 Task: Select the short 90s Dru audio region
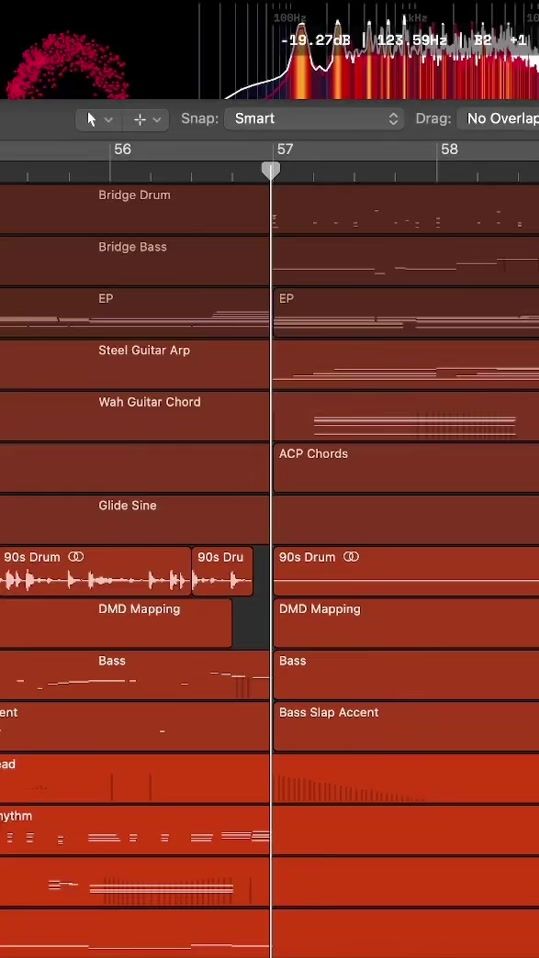point(222,571)
